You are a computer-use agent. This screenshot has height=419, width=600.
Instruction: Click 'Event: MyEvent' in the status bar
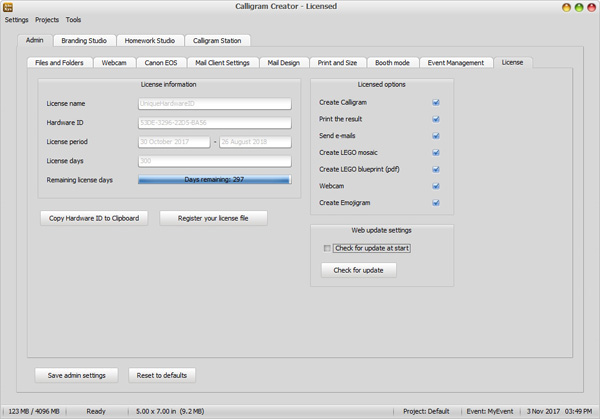(x=490, y=411)
